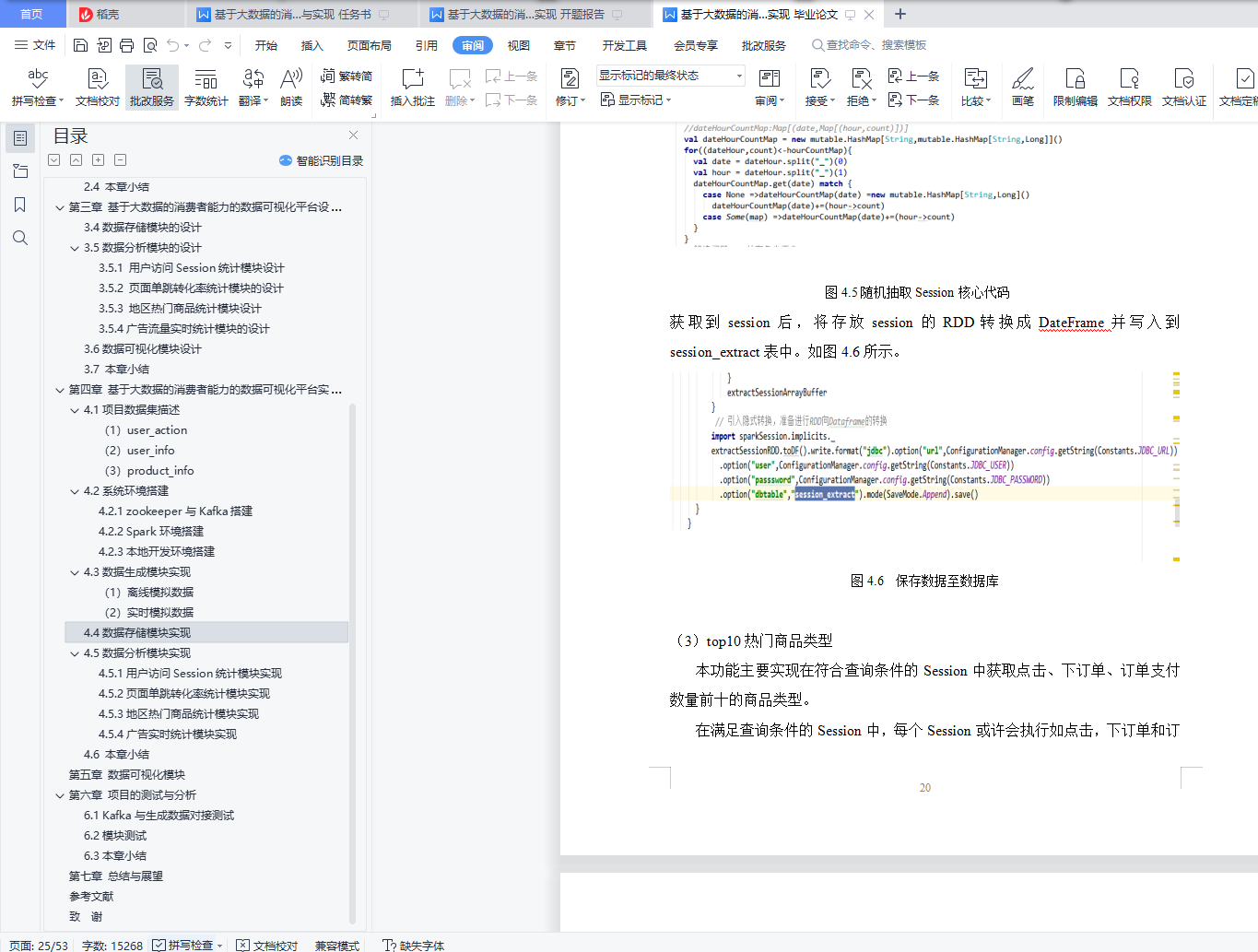Screen dimensions: 1258x952
Task: Switch to the 插入 ribbon tab
Action: [x=312, y=45]
